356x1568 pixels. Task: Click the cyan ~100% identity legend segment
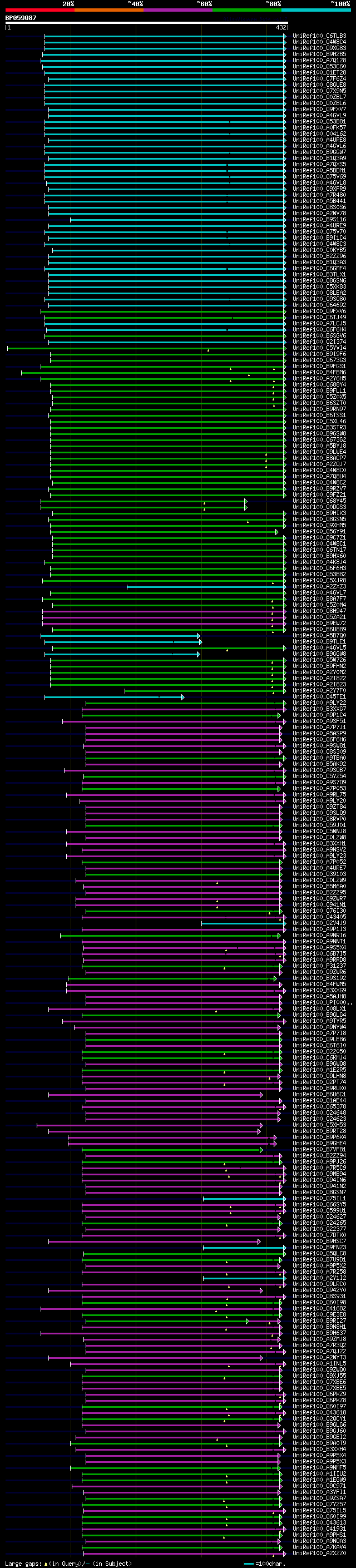316,10
